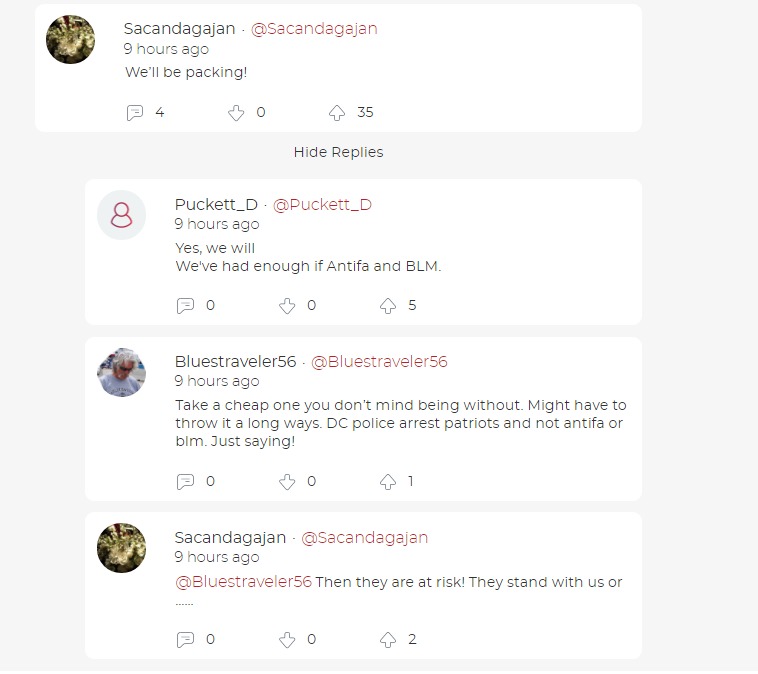Open @Sacandagajan handle in the top post

point(314,29)
